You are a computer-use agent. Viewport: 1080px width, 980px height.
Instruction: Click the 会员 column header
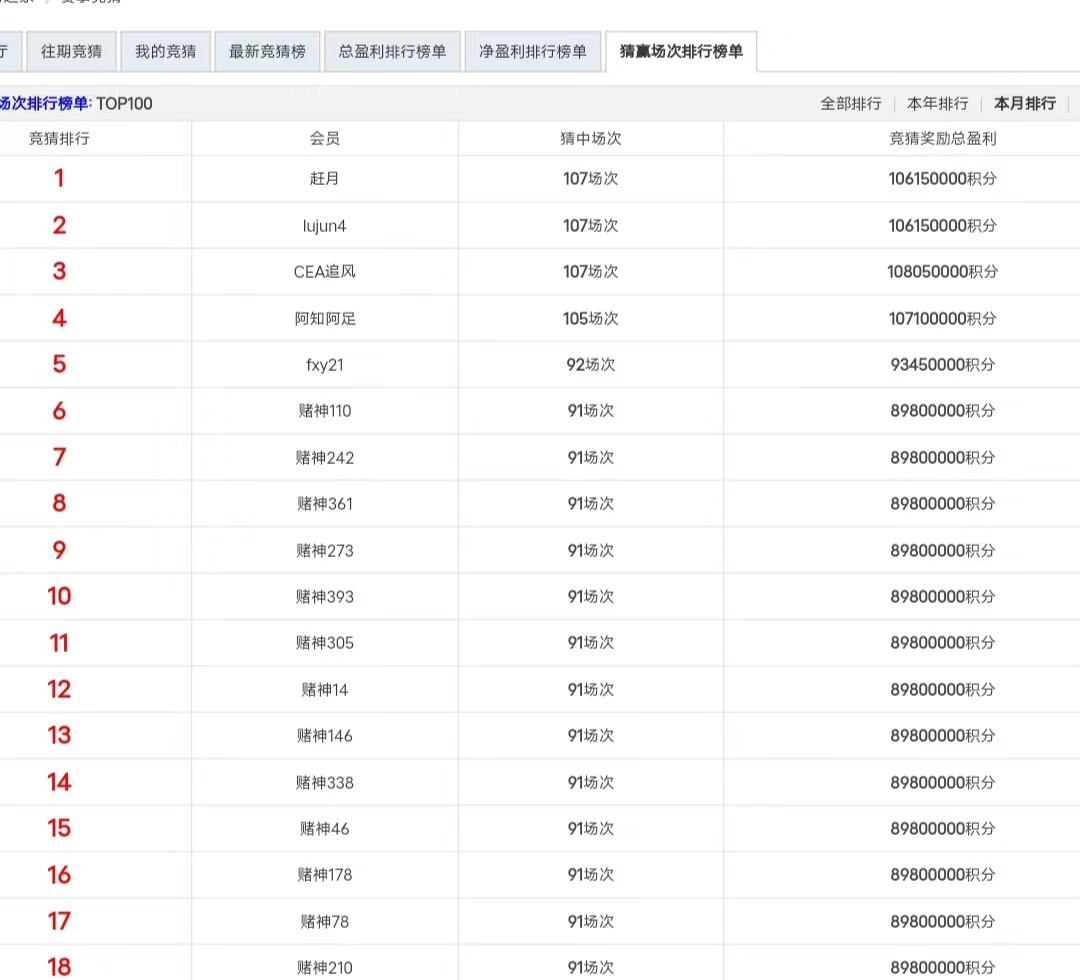[x=325, y=139]
